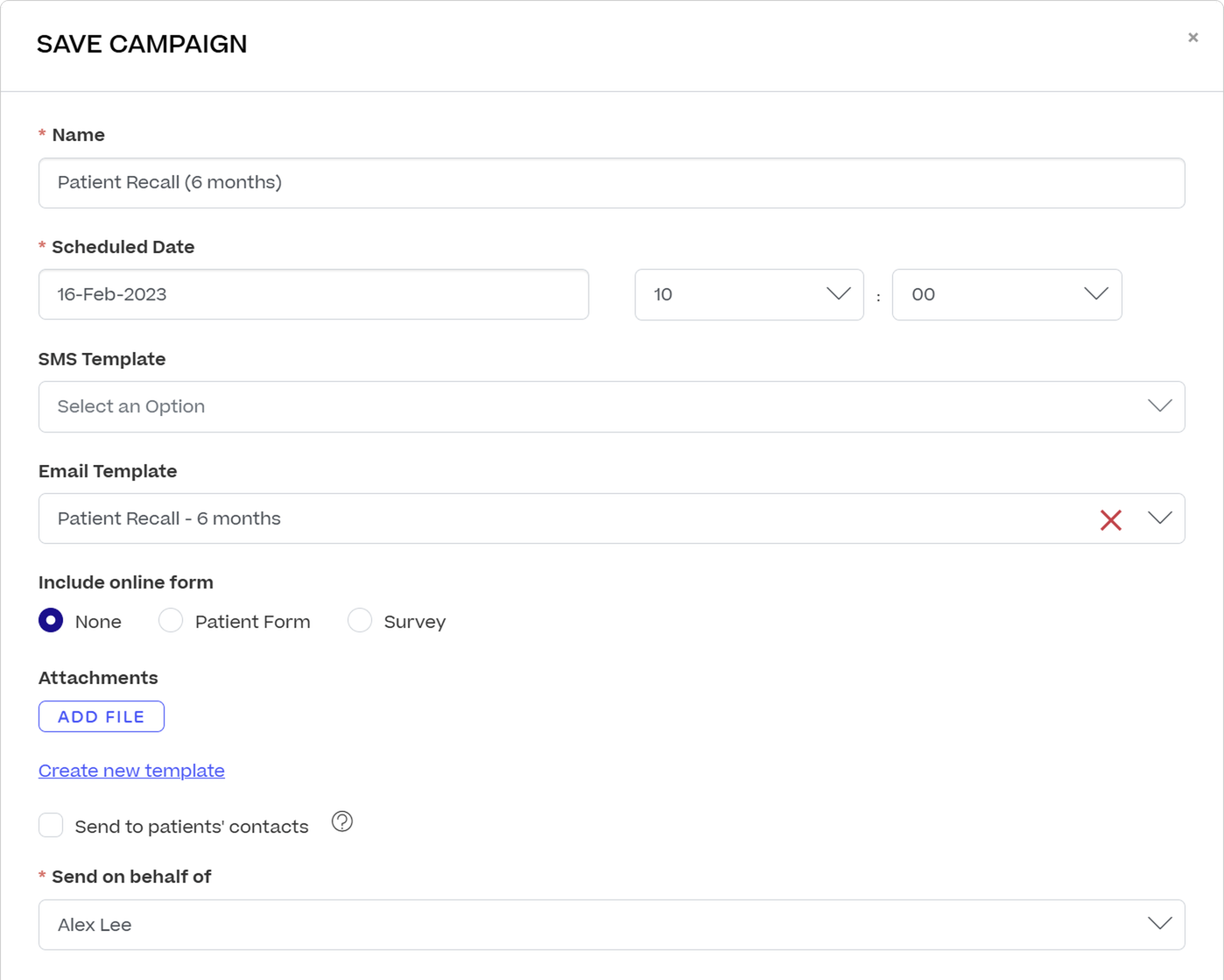Click the Patient Recall - 6 months text

[169, 518]
